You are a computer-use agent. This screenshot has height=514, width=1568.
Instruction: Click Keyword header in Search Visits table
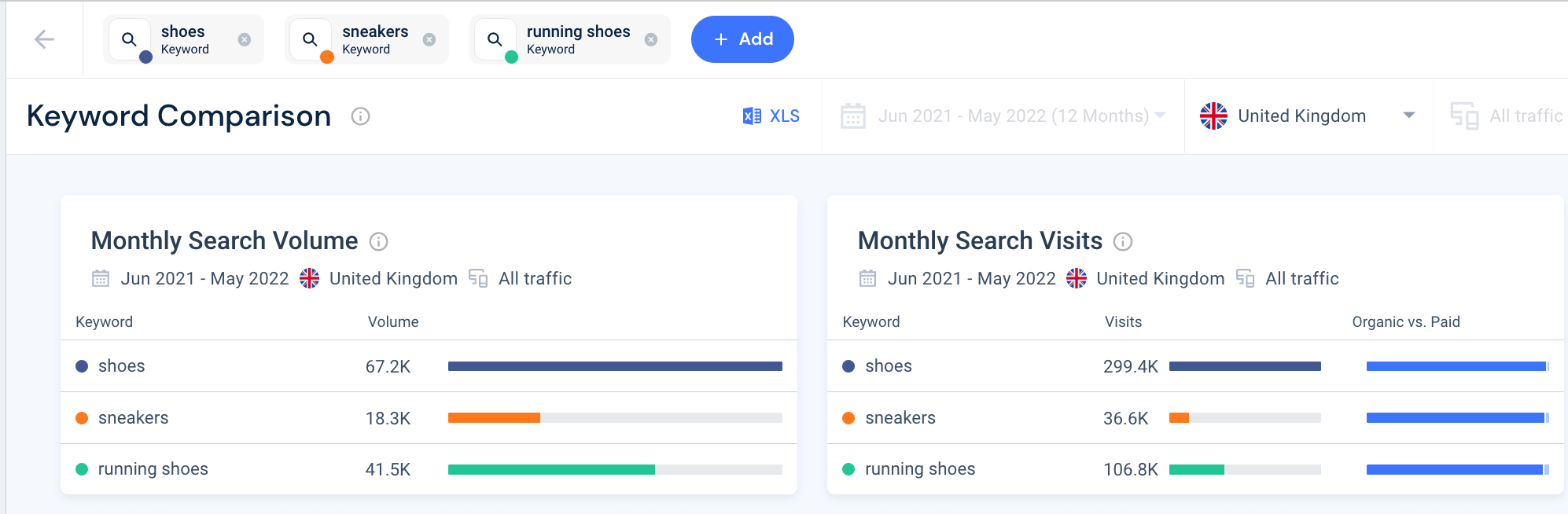pos(871,322)
